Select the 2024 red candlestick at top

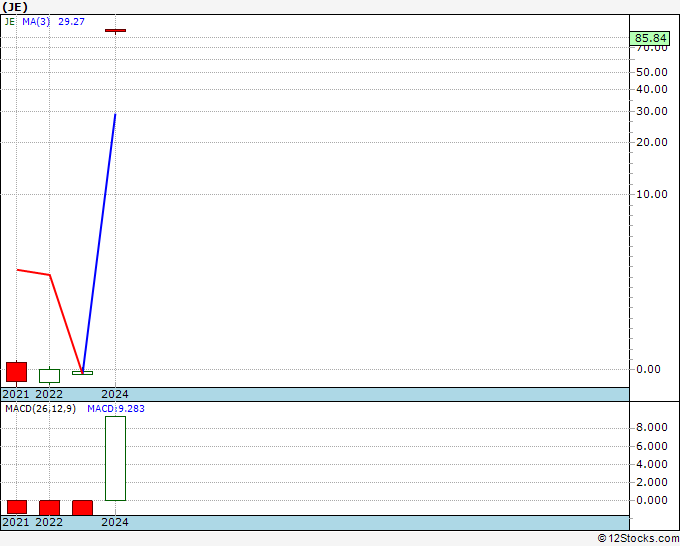tap(115, 30)
